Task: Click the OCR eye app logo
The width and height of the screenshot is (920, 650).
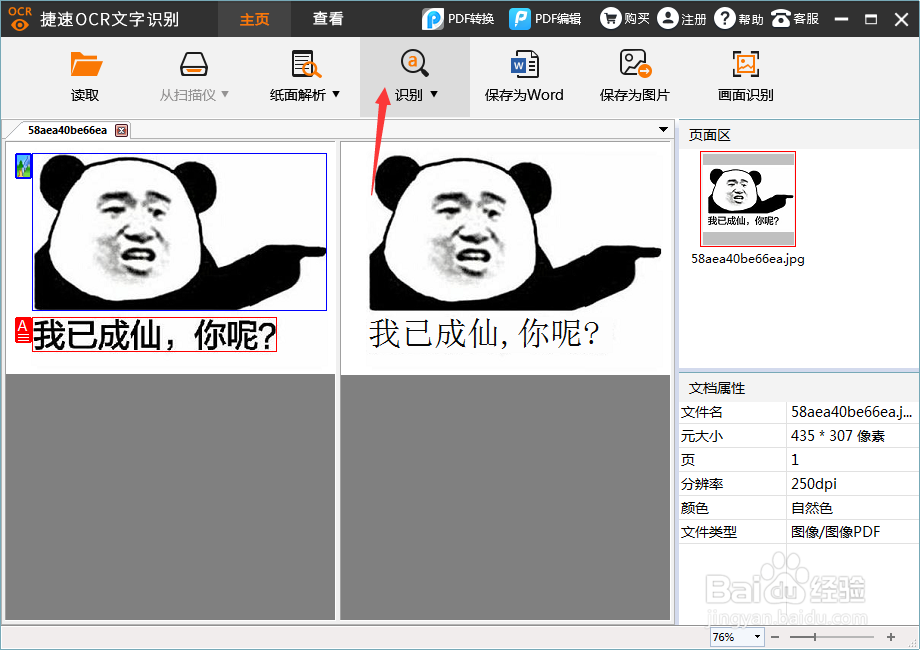Action: click(20, 18)
